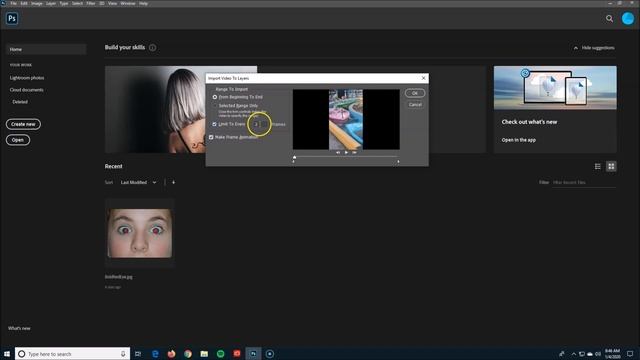Click the Windows taskbar search box
This screenshot has height=360, width=640.
click(x=73, y=354)
